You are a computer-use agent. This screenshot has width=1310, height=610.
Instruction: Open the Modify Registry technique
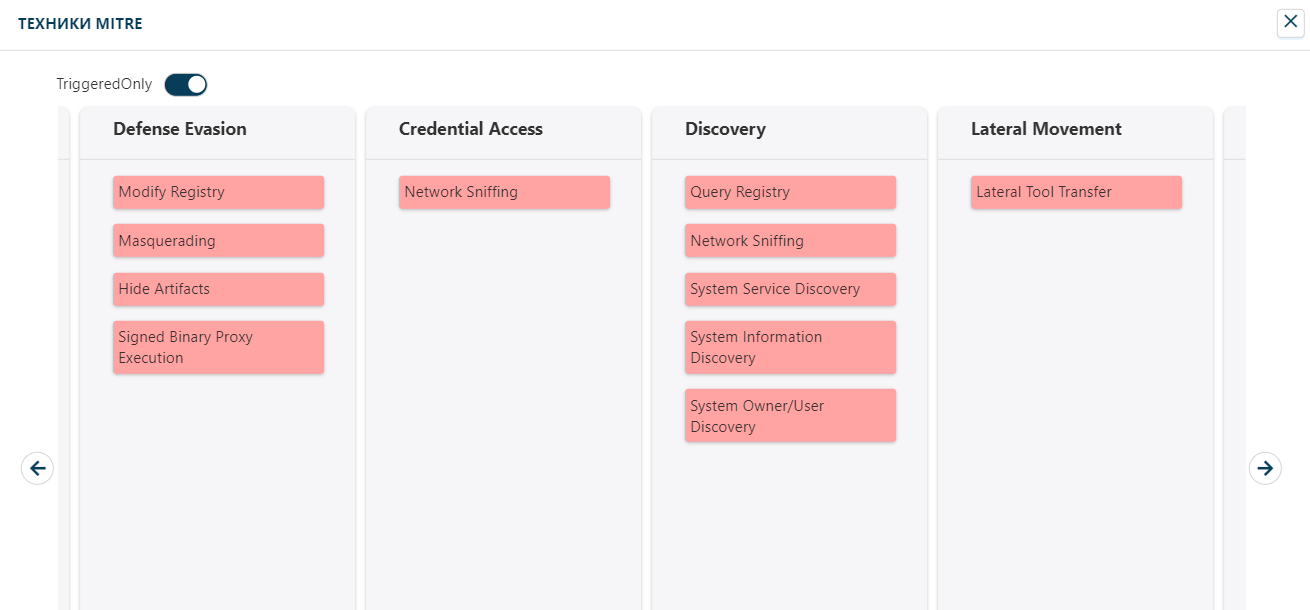(x=218, y=192)
